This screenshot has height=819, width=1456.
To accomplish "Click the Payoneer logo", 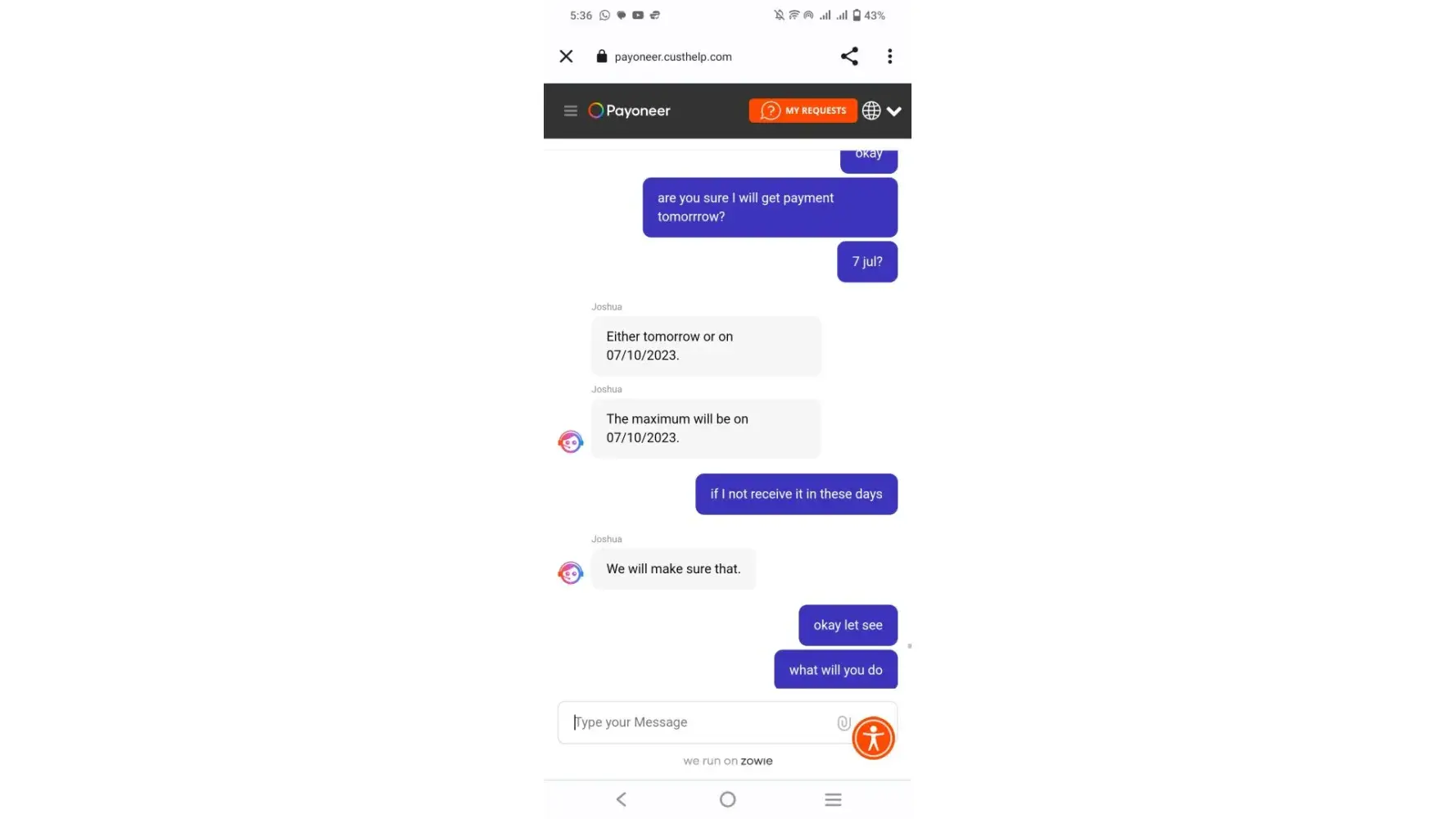I will (629, 111).
